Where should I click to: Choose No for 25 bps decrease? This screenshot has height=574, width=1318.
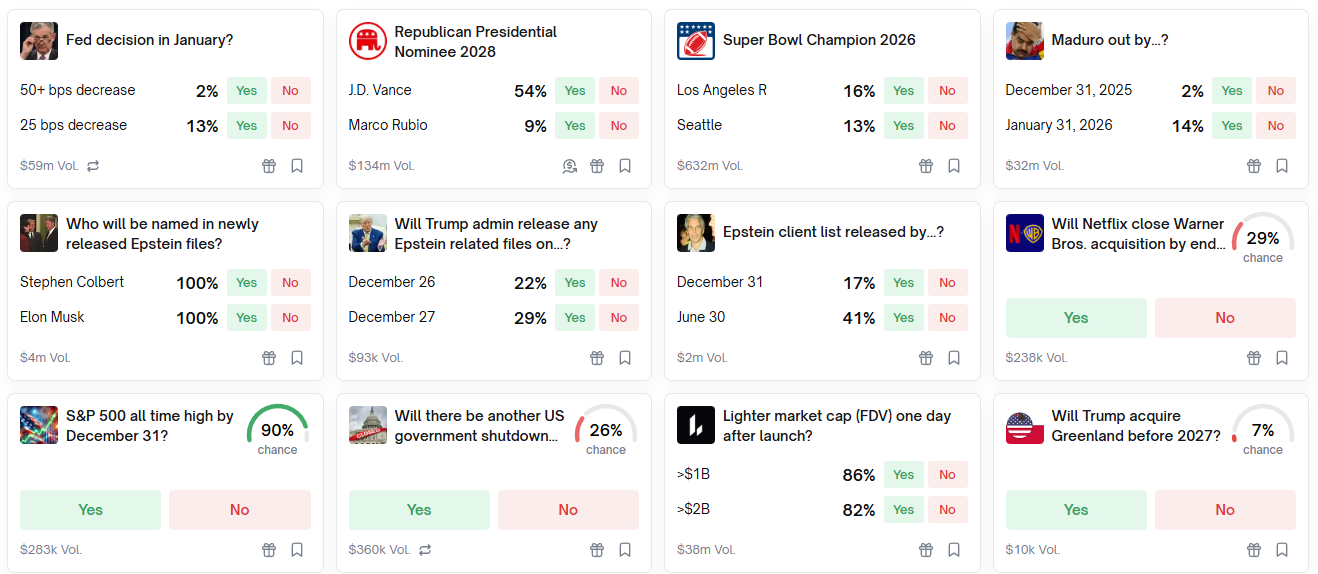point(290,126)
